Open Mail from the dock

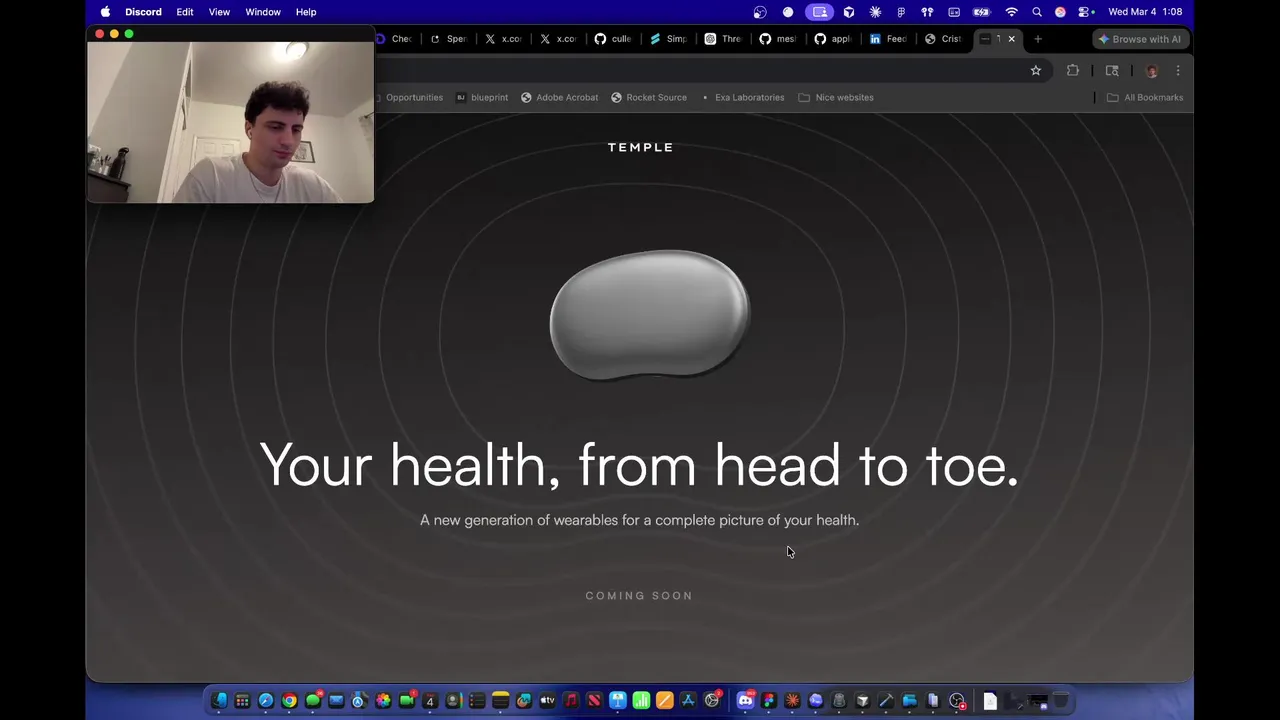336,701
